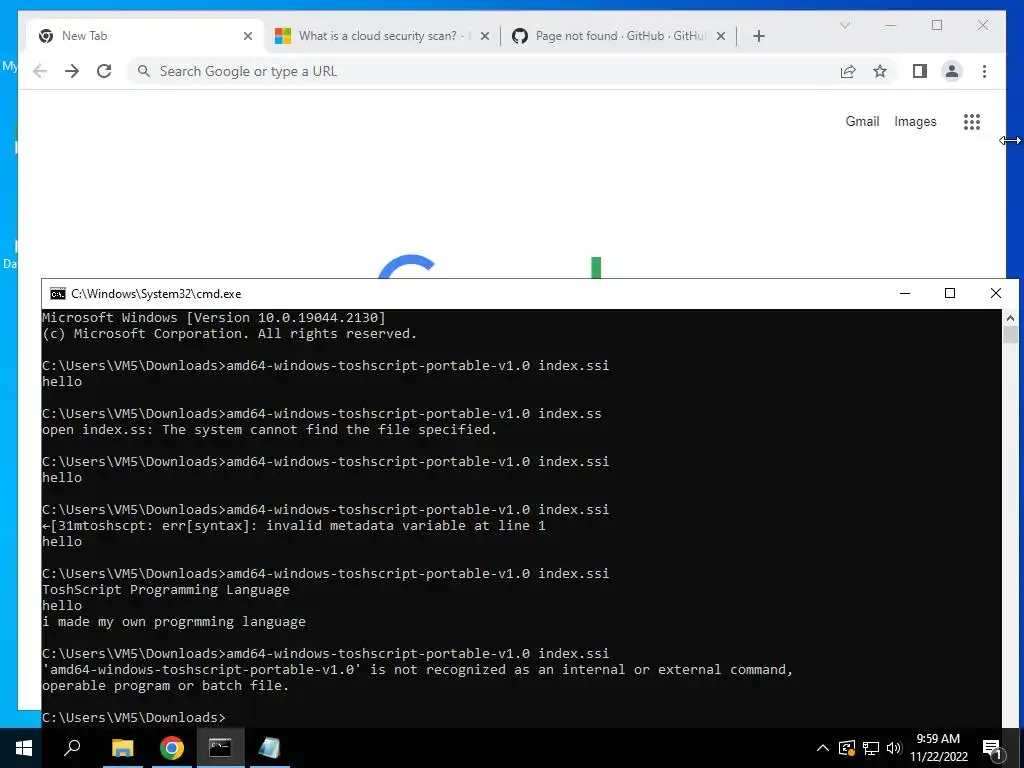Click the final C:\Users\VM5\Downloads> prompt
The image size is (1024, 768).
(x=134, y=718)
